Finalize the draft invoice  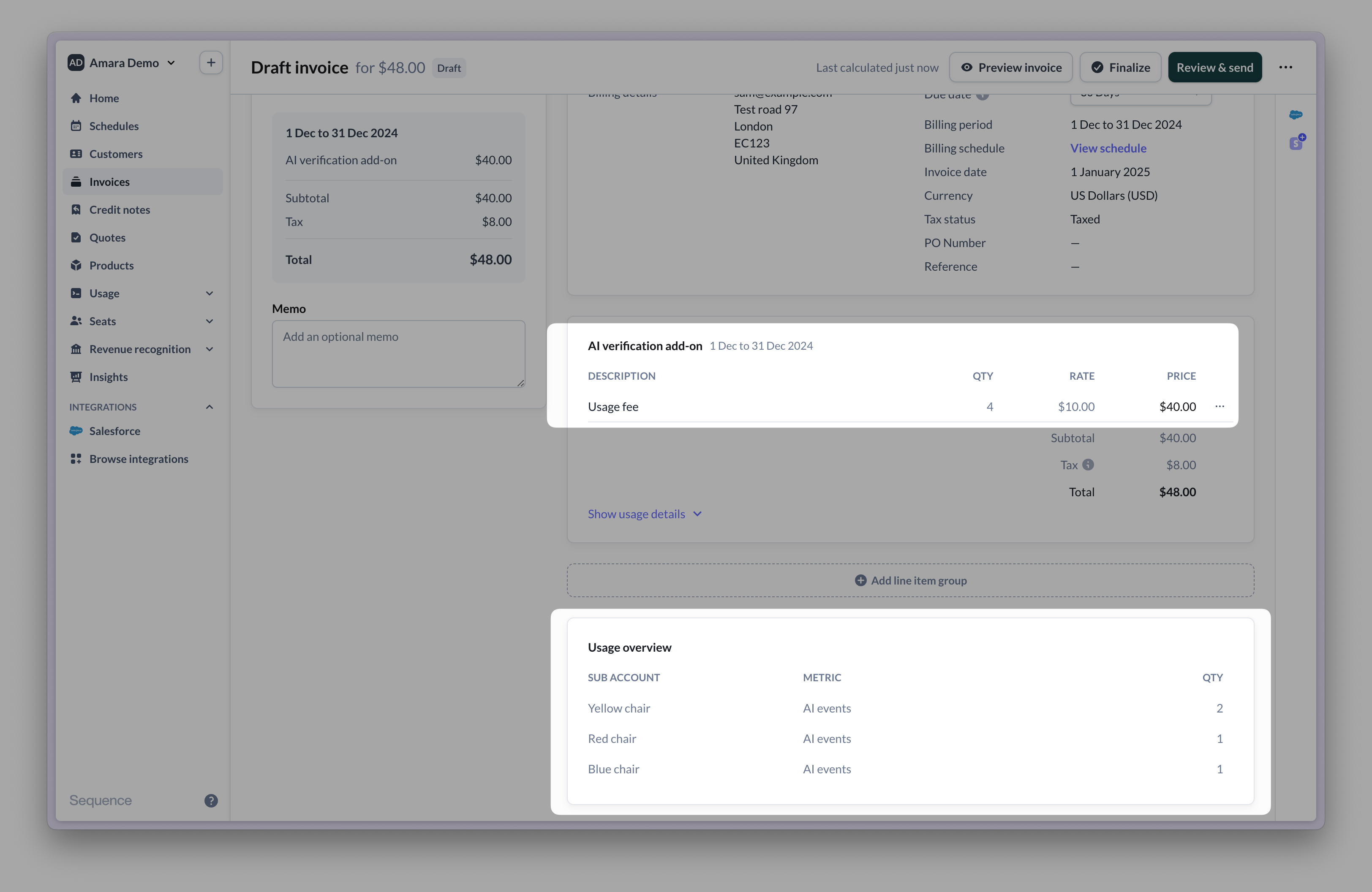pos(1120,68)
